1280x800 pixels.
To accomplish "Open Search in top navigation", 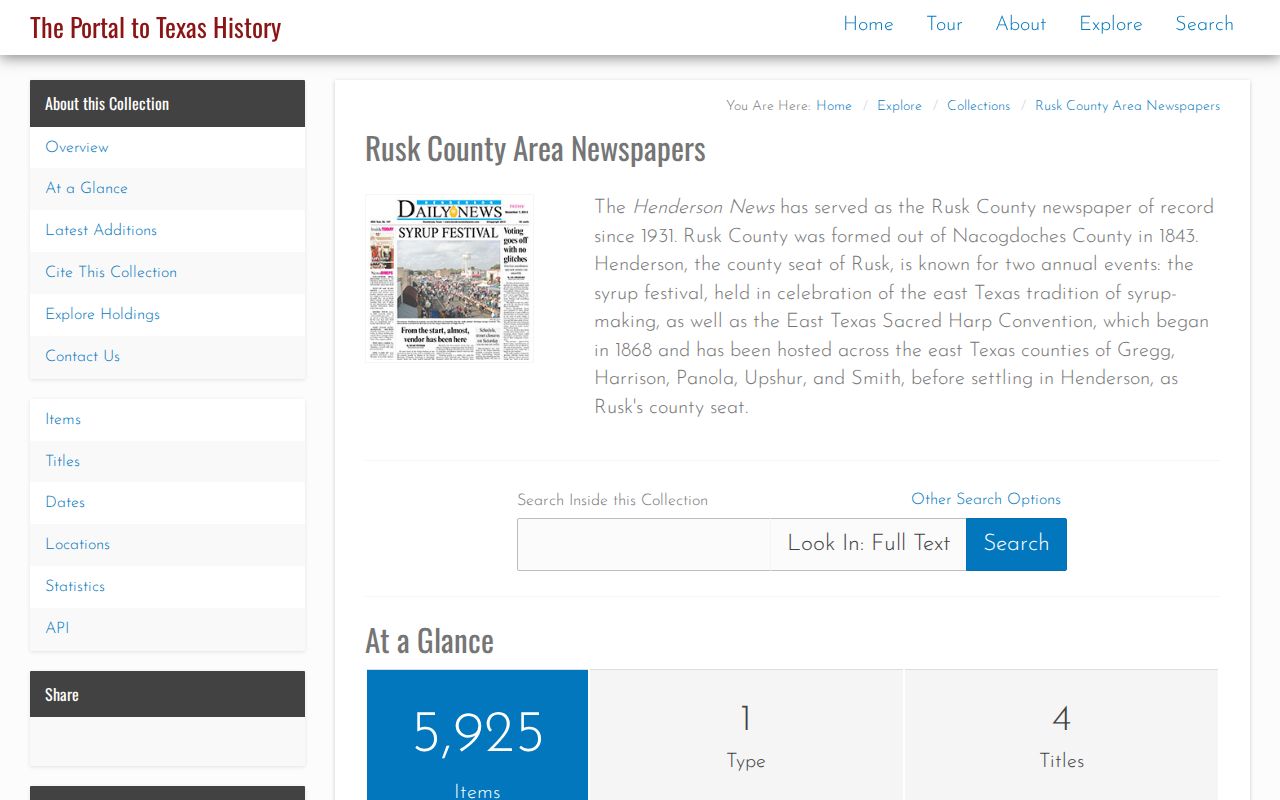I will point(1204,24).
